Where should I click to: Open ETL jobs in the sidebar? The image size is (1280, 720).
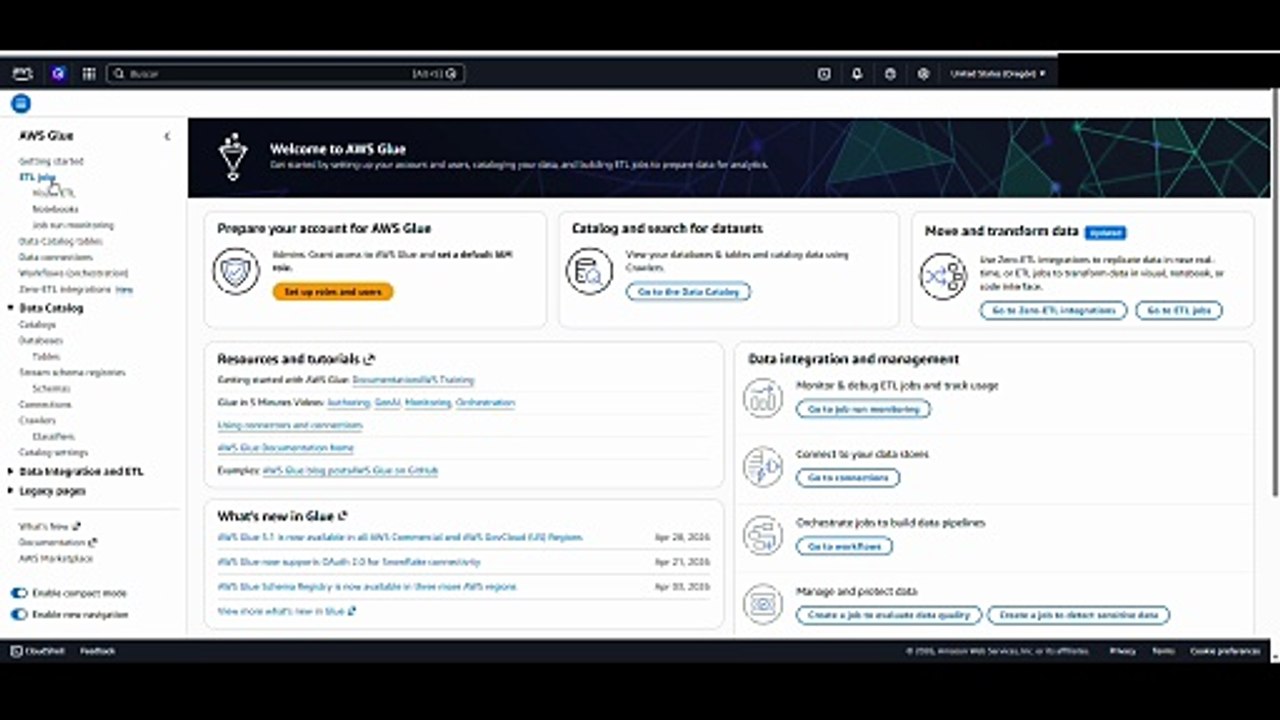38,177
